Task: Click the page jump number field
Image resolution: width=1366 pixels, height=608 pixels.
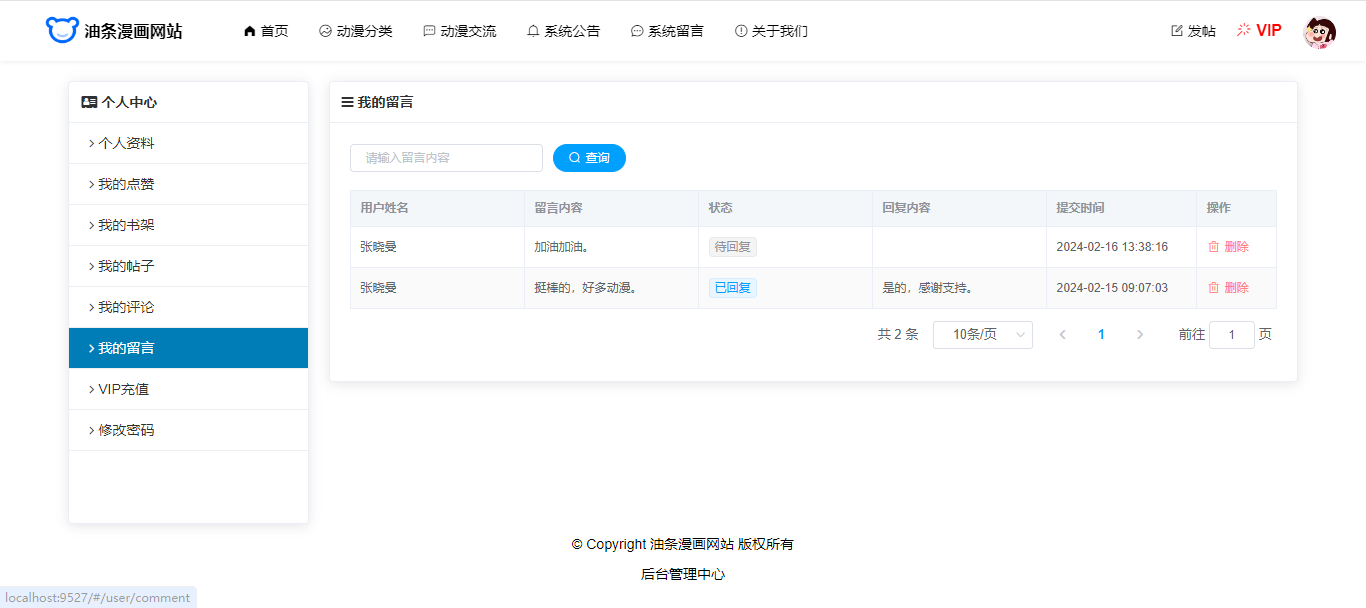Action: pos(1231,335)
